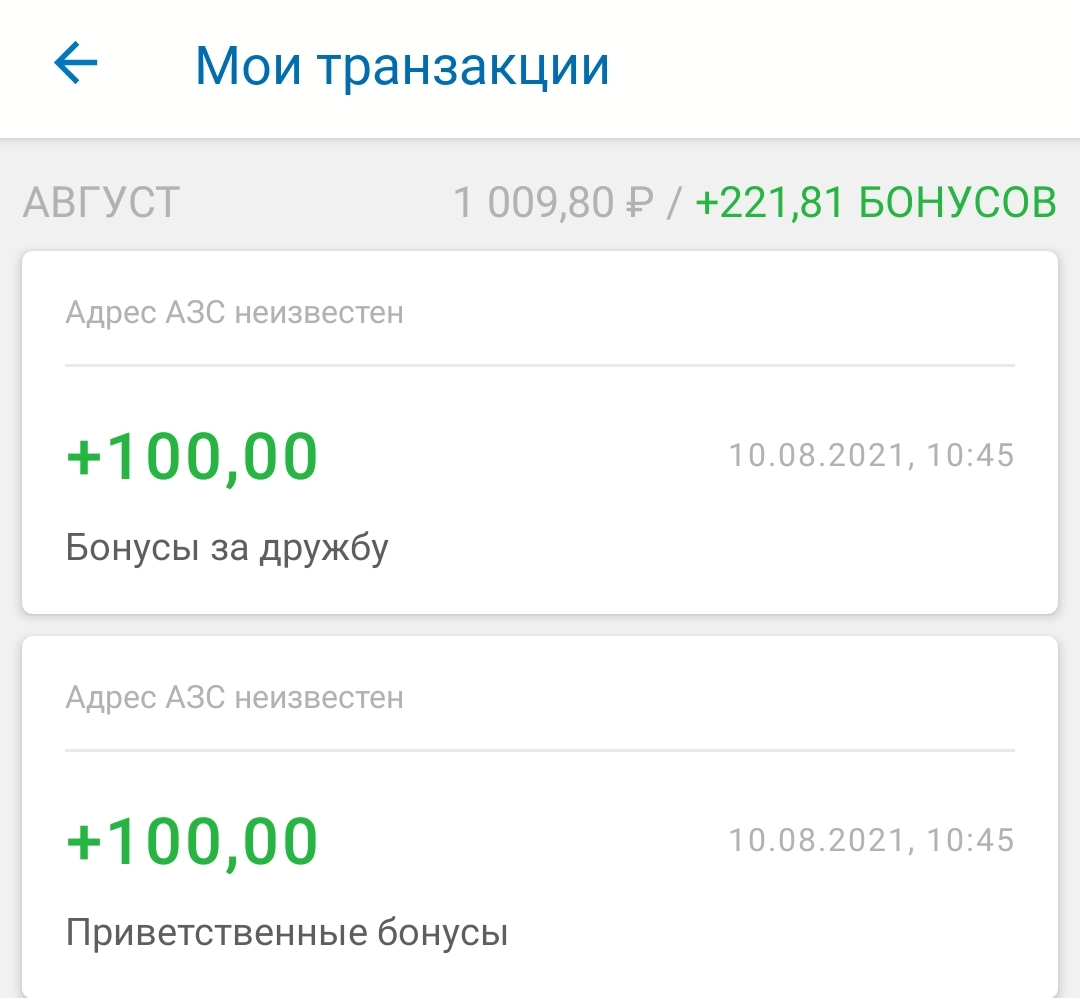Click the 'Бонусы за дружбу' label text

pos(227,549)
